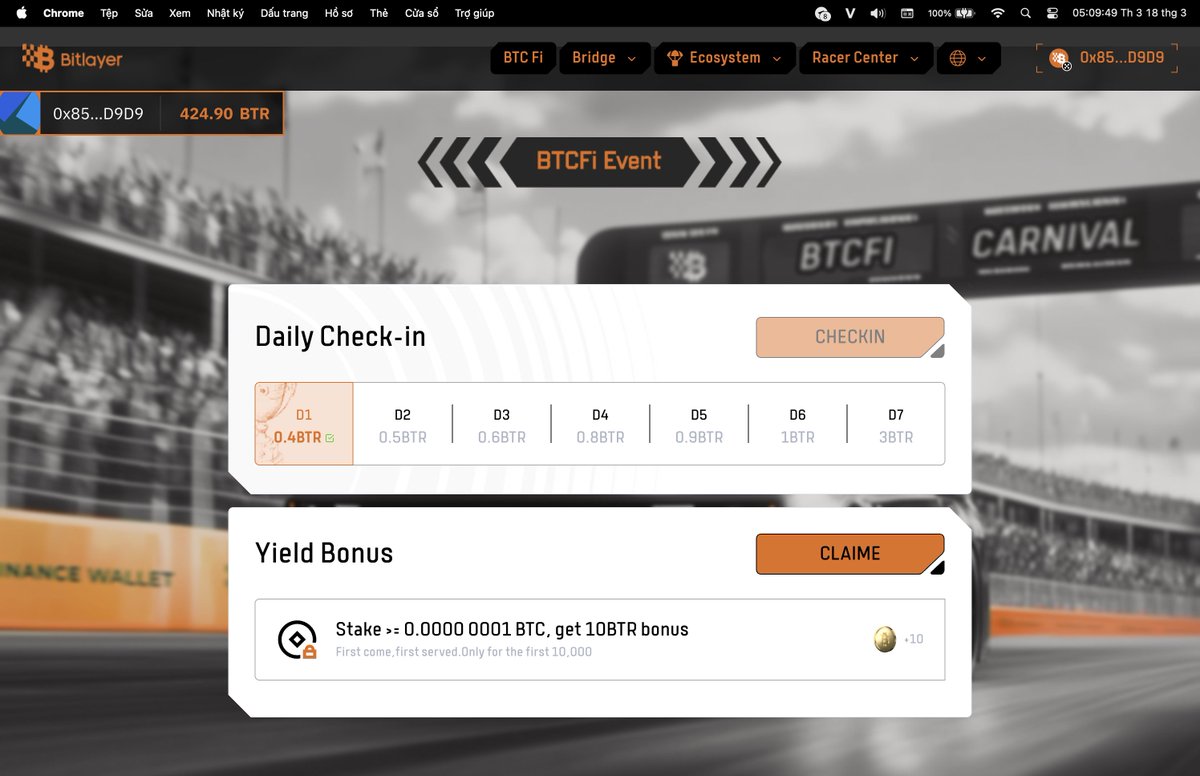Click the +10 reward value
1200x776 pixels.
[x=913, y=639]
